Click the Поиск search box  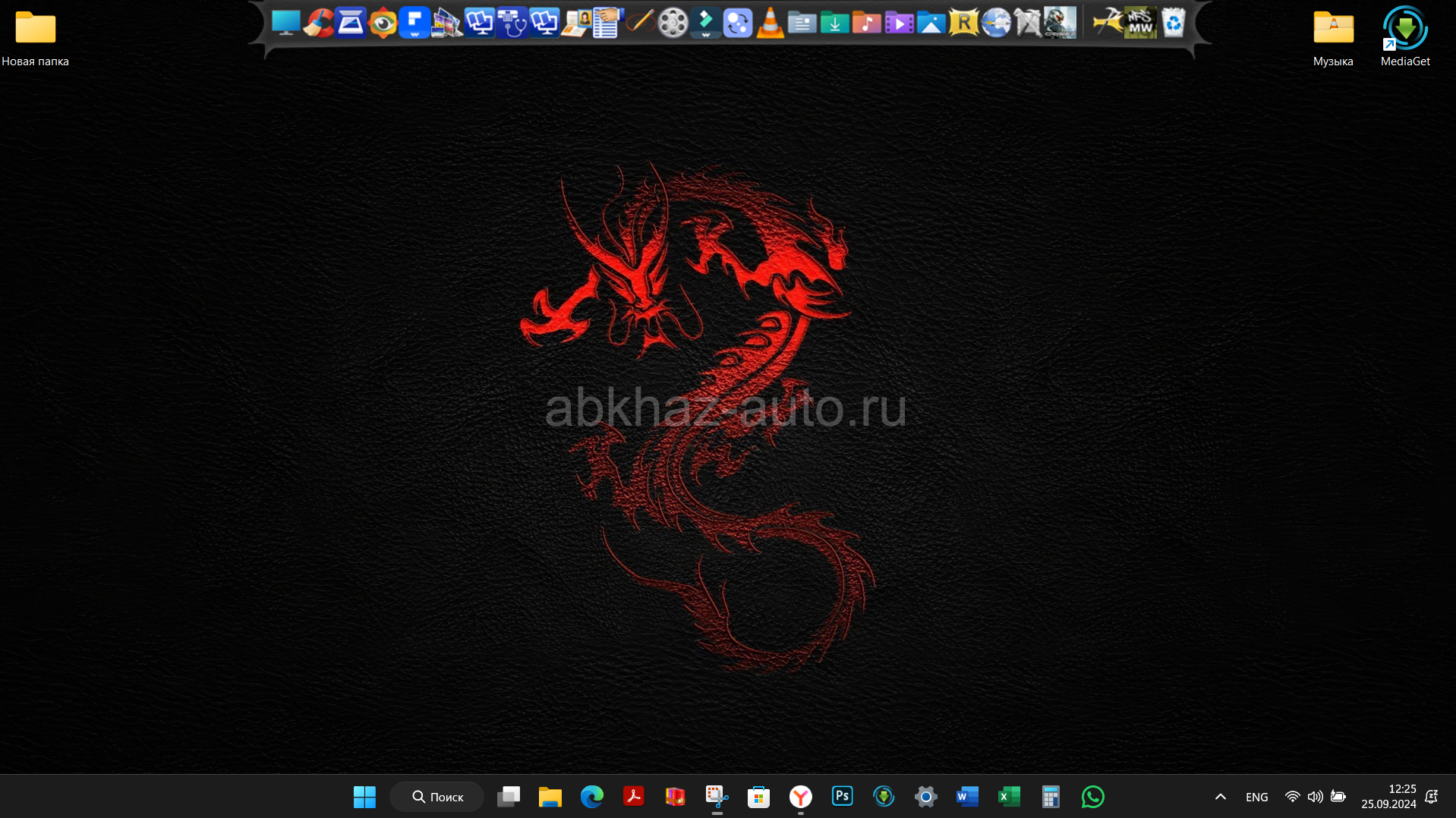tap(437, 797)
